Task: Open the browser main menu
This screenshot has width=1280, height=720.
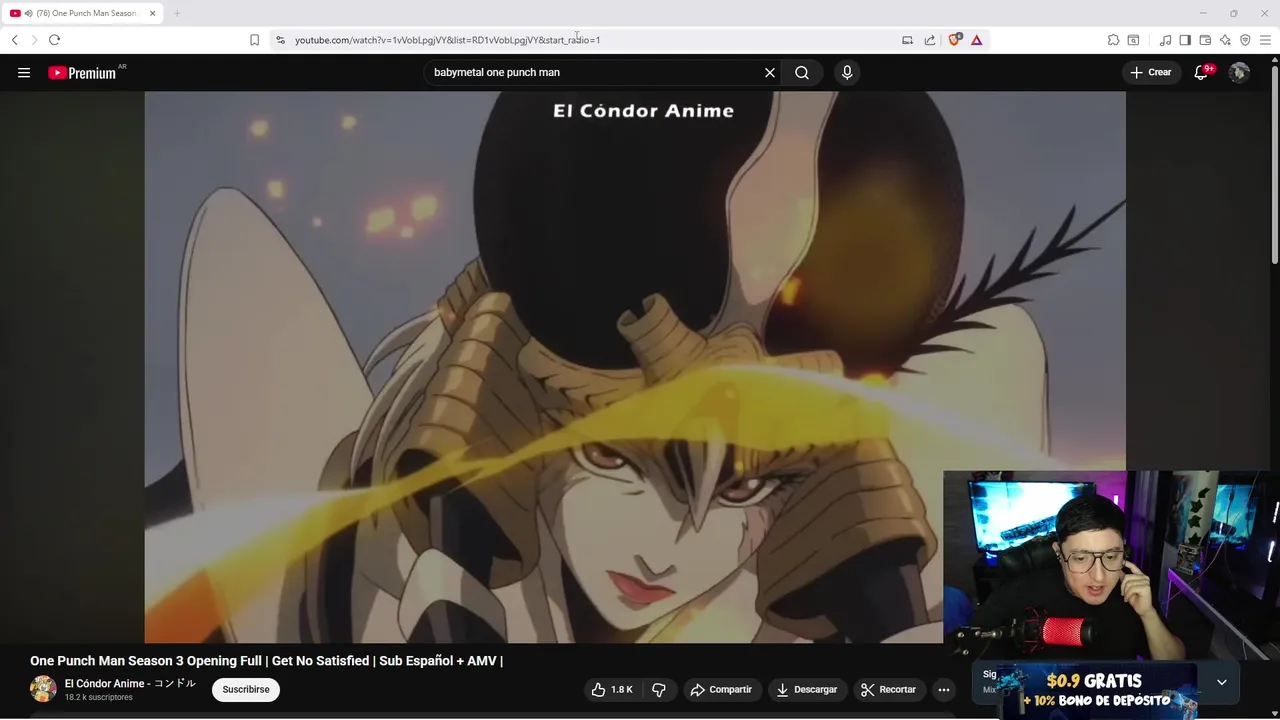Action: (1266, 40)
